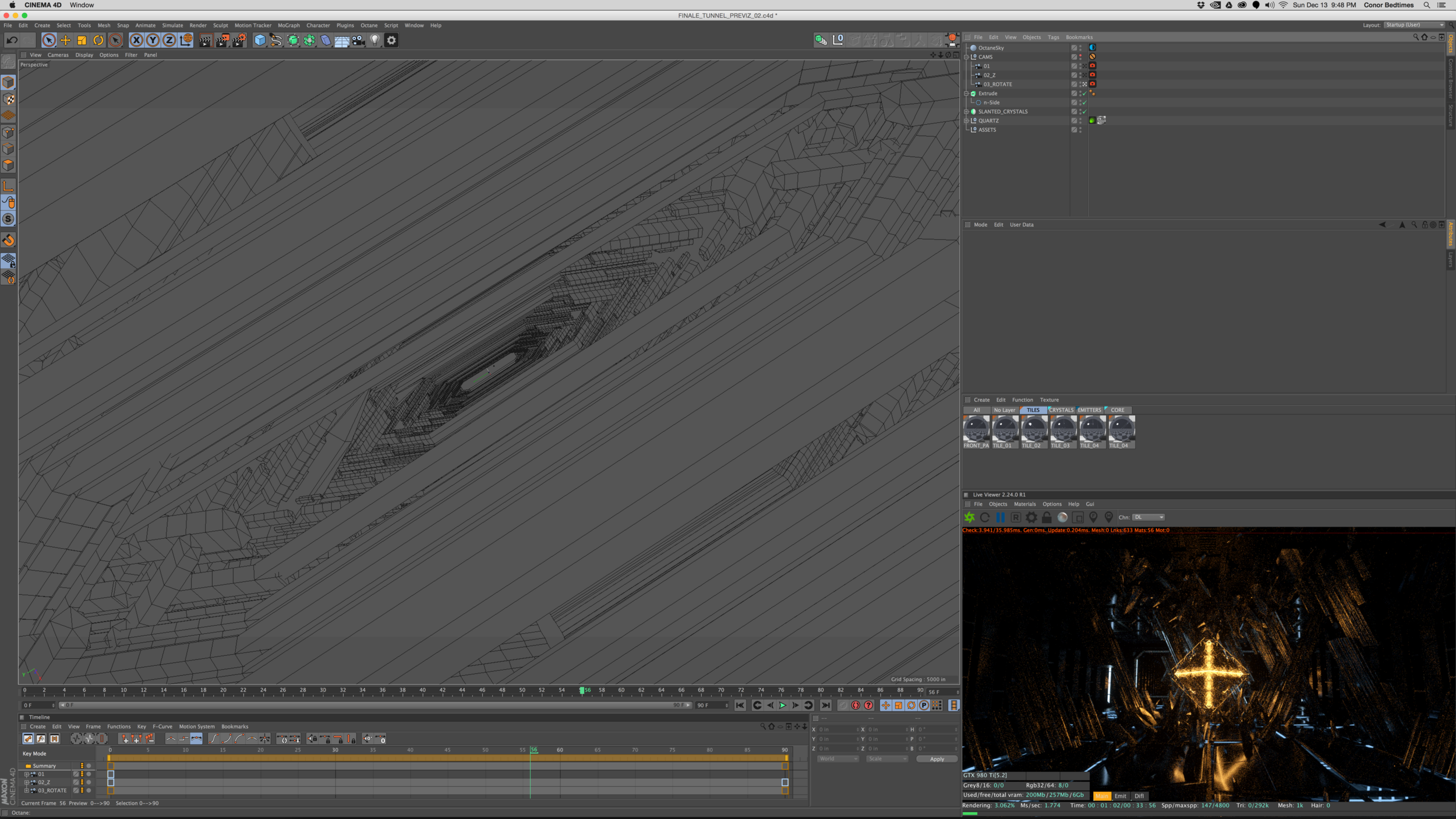Open the Live Viewer Chn DL channel dropdown
The height and width of the screenshot is (819, 1456).
1148,517
